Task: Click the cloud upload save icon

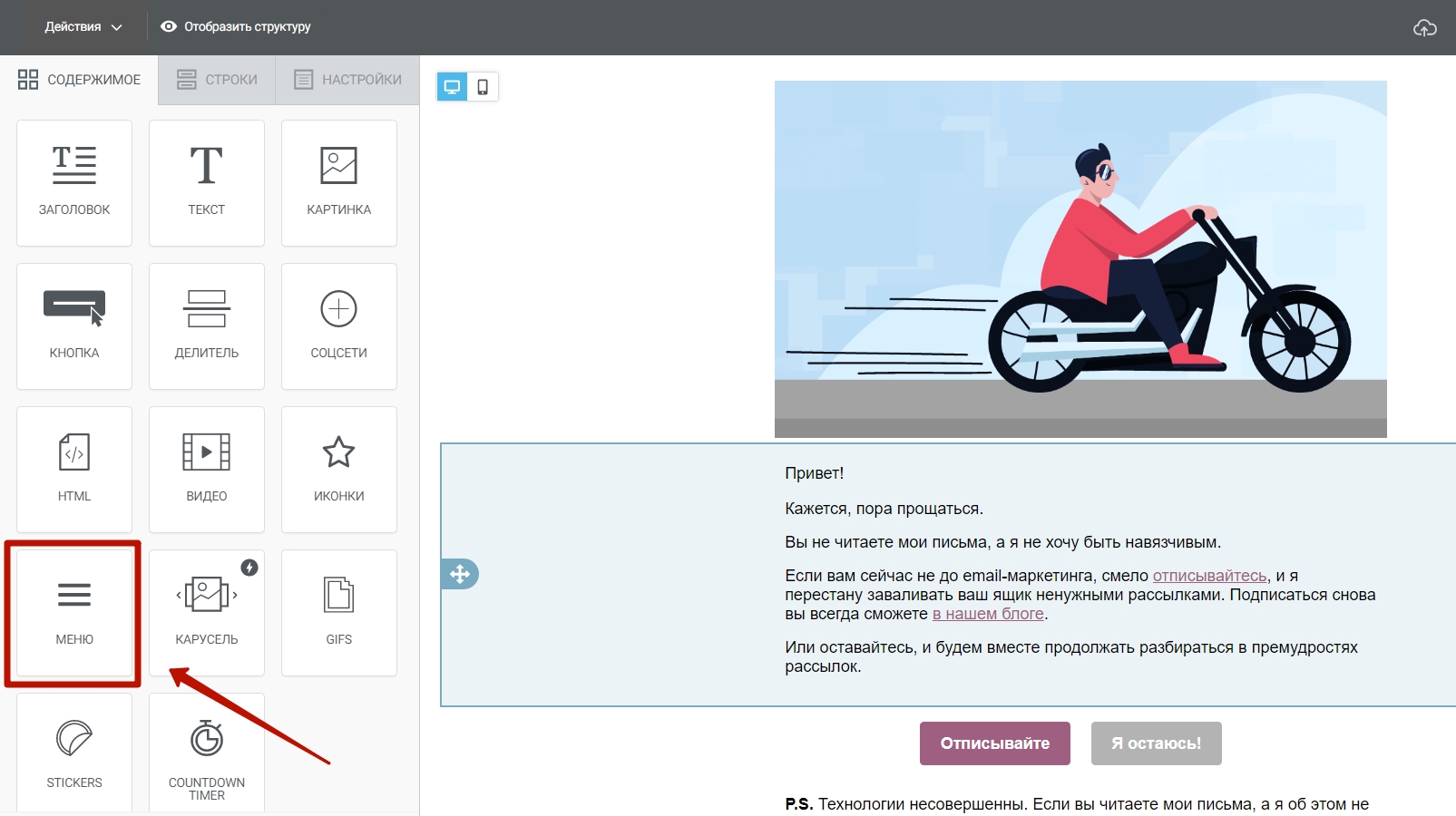Action: (x=1425, y=28)
